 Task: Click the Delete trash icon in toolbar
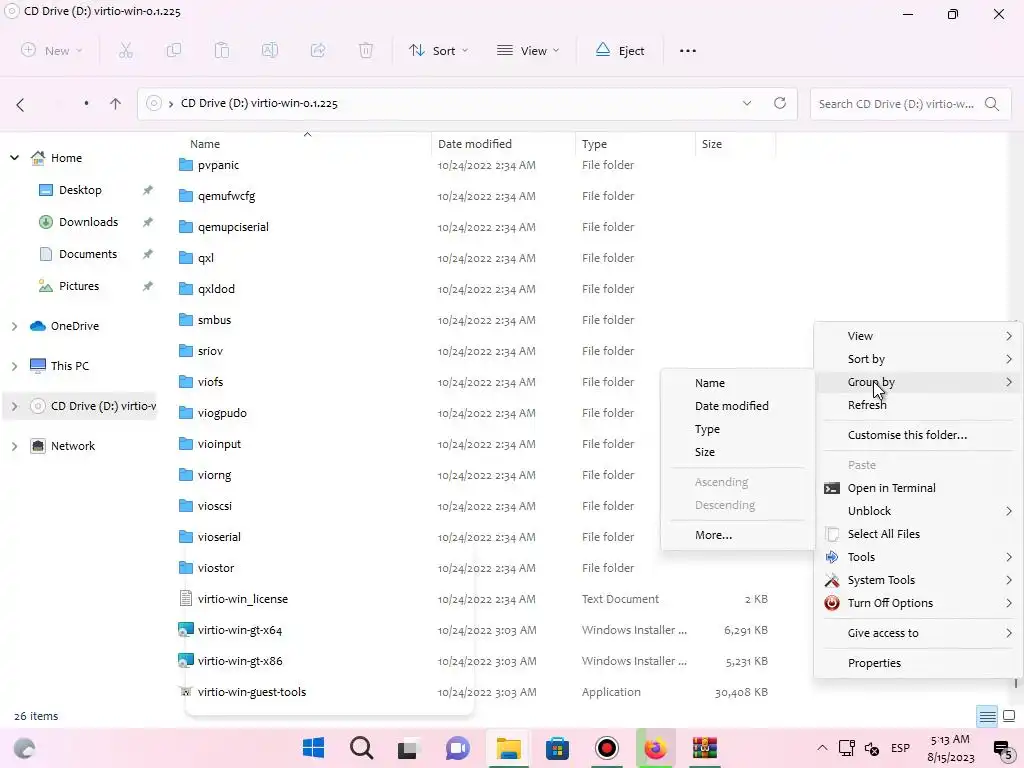pos(366,50)
